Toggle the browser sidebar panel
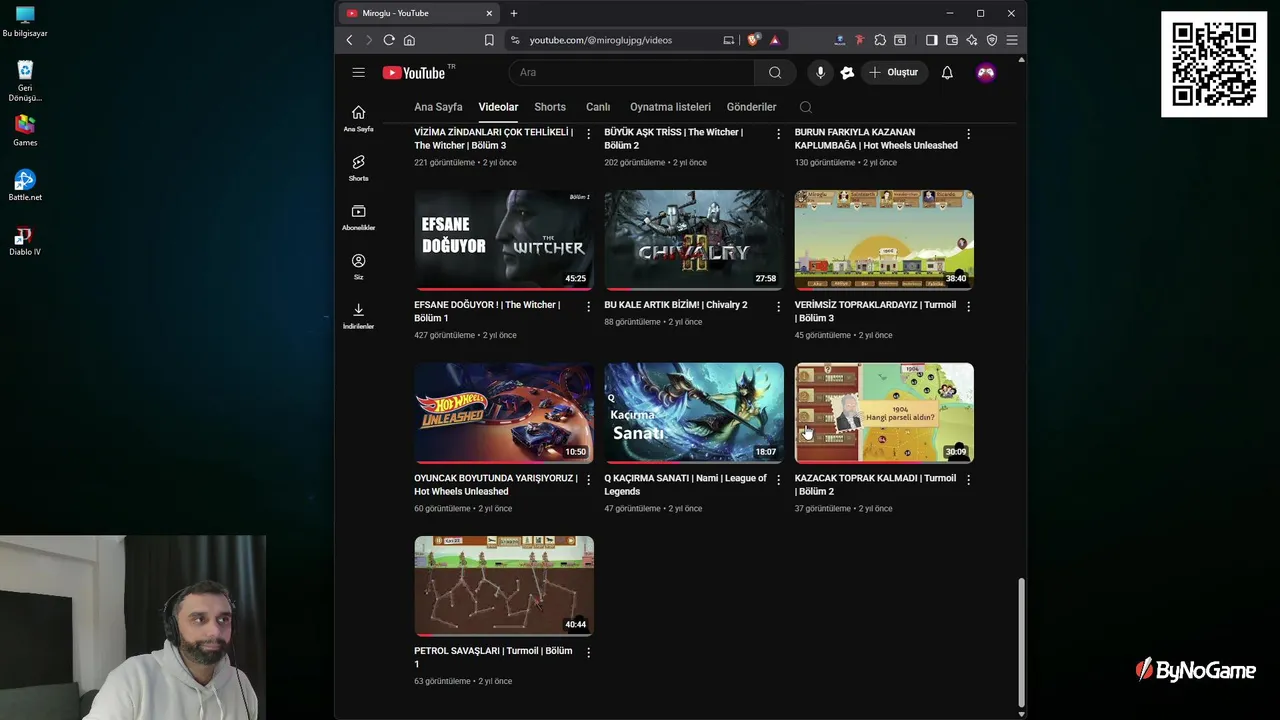 (x=931, y=40)
